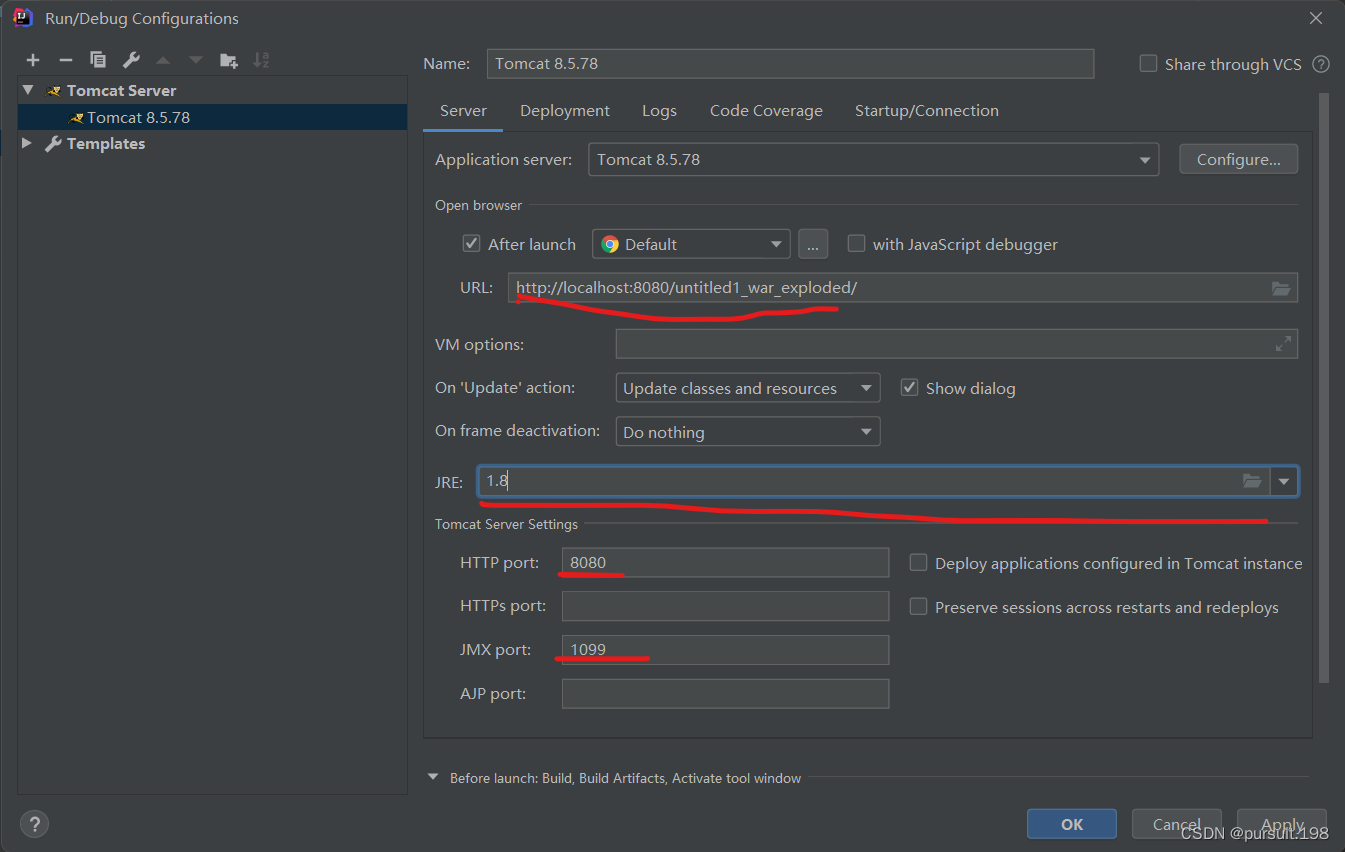Click the HTTP port field
1345x852 pixels.
pyautogui.click(x=725, y=562)
